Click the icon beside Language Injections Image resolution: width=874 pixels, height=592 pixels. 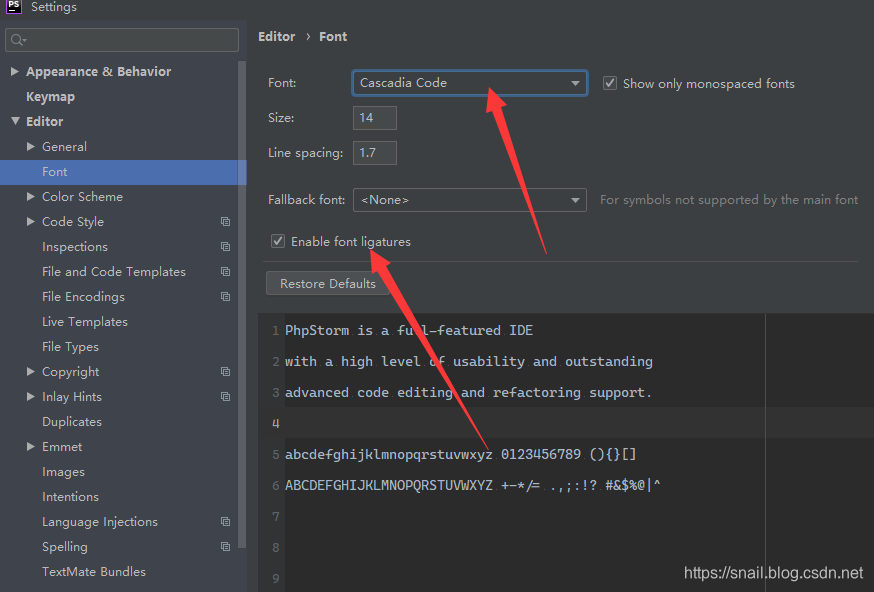pos(225,521)
